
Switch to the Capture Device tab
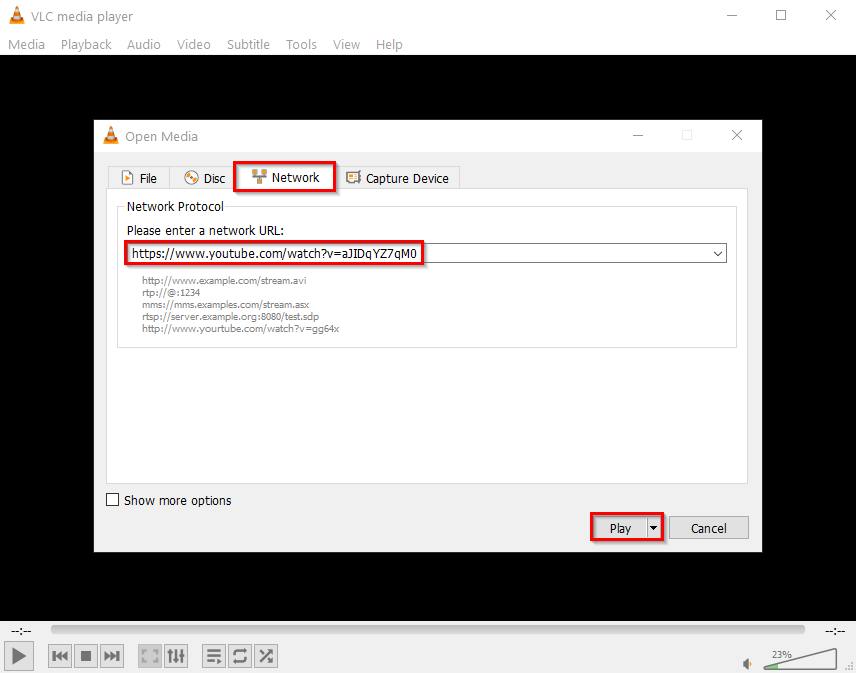(x=397, y=178)
